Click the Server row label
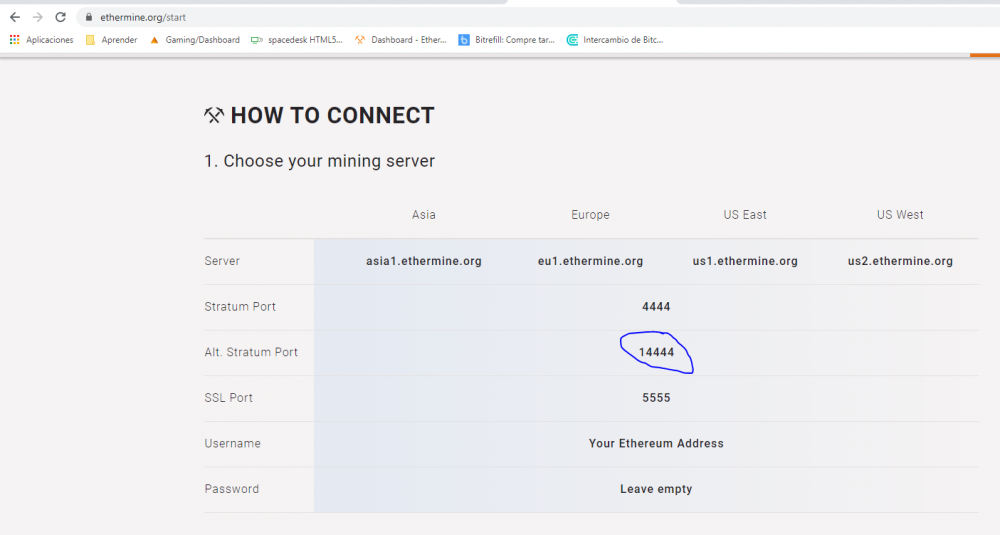The width and height of the screenshot is (1000, 535). (x=222, y=261)
